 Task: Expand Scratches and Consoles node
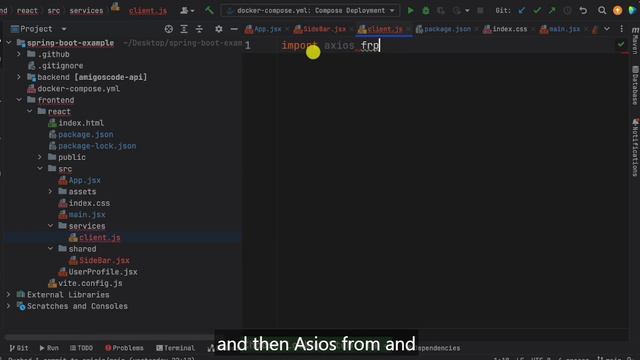pyautogui.click(x=9, y=305)
